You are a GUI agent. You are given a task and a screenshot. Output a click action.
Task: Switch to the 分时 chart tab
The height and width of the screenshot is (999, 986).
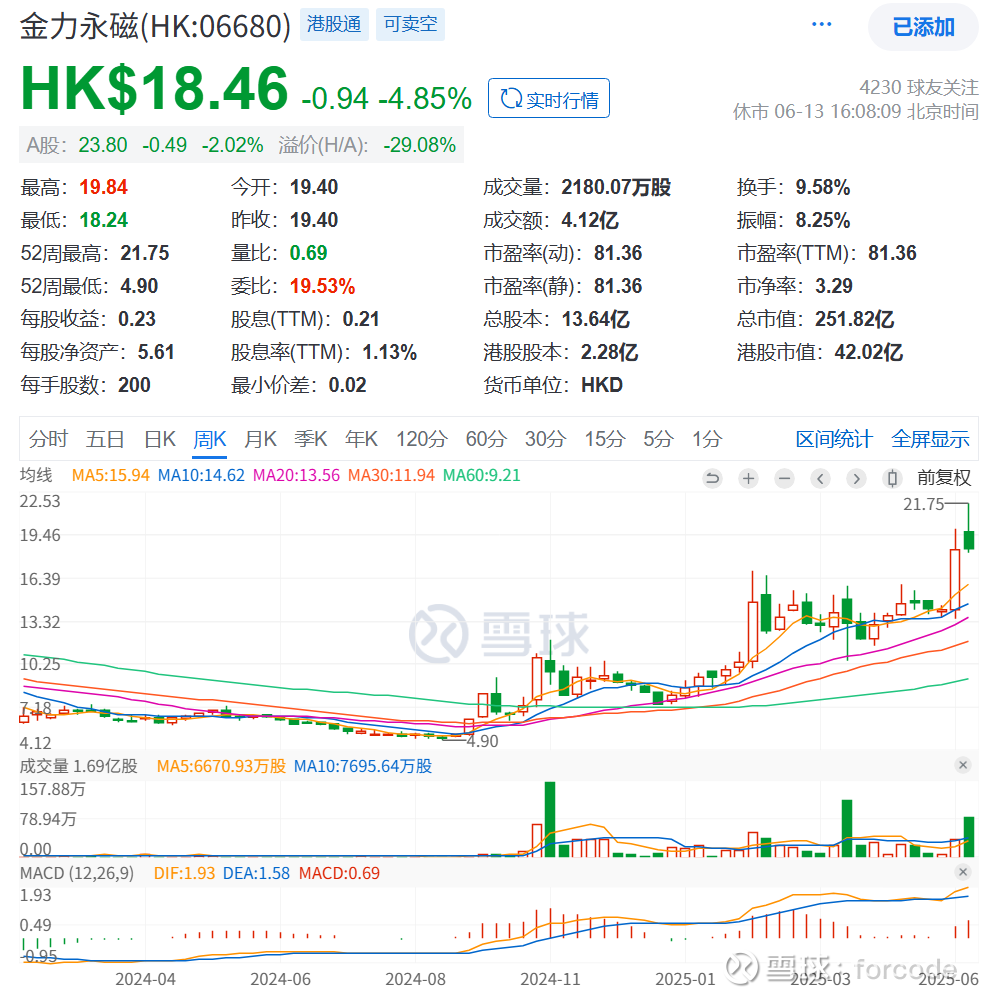(x=48, y=439)
